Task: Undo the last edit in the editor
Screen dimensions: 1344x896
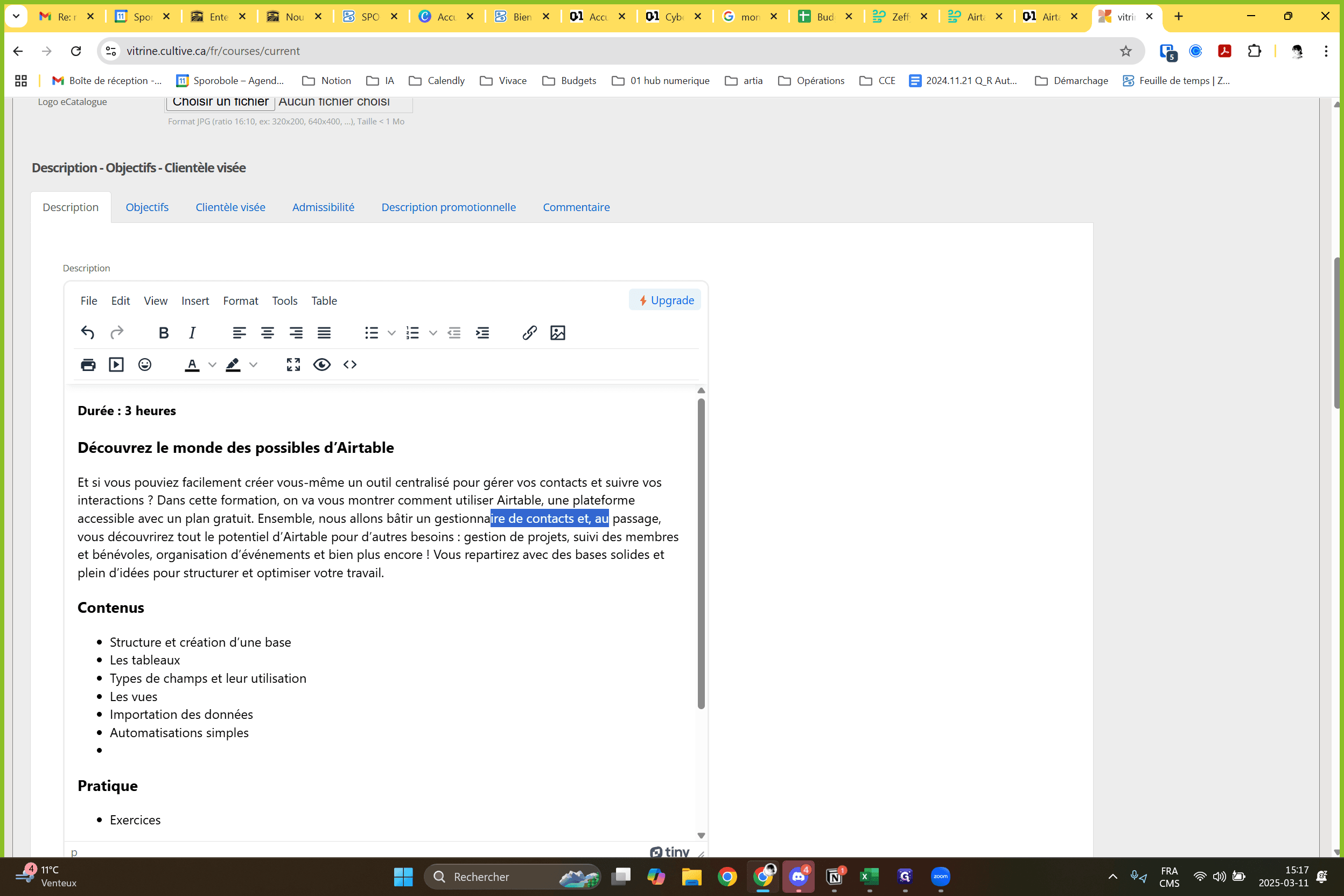Action: [x=87, y=333]
